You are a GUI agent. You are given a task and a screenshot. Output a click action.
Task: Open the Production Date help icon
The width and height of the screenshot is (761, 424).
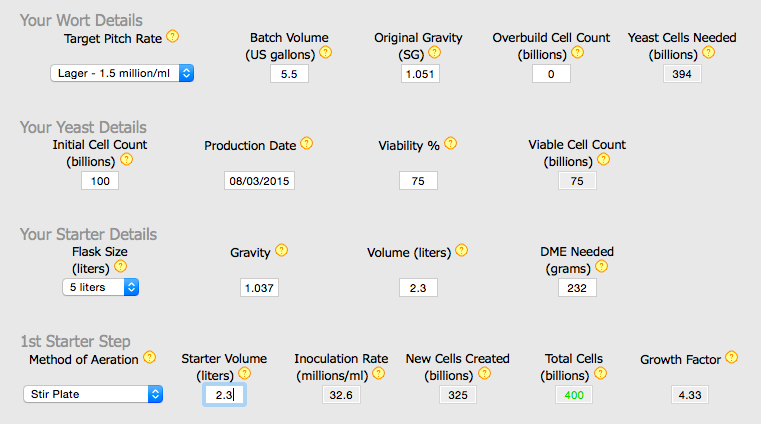(x=306, y=144)
